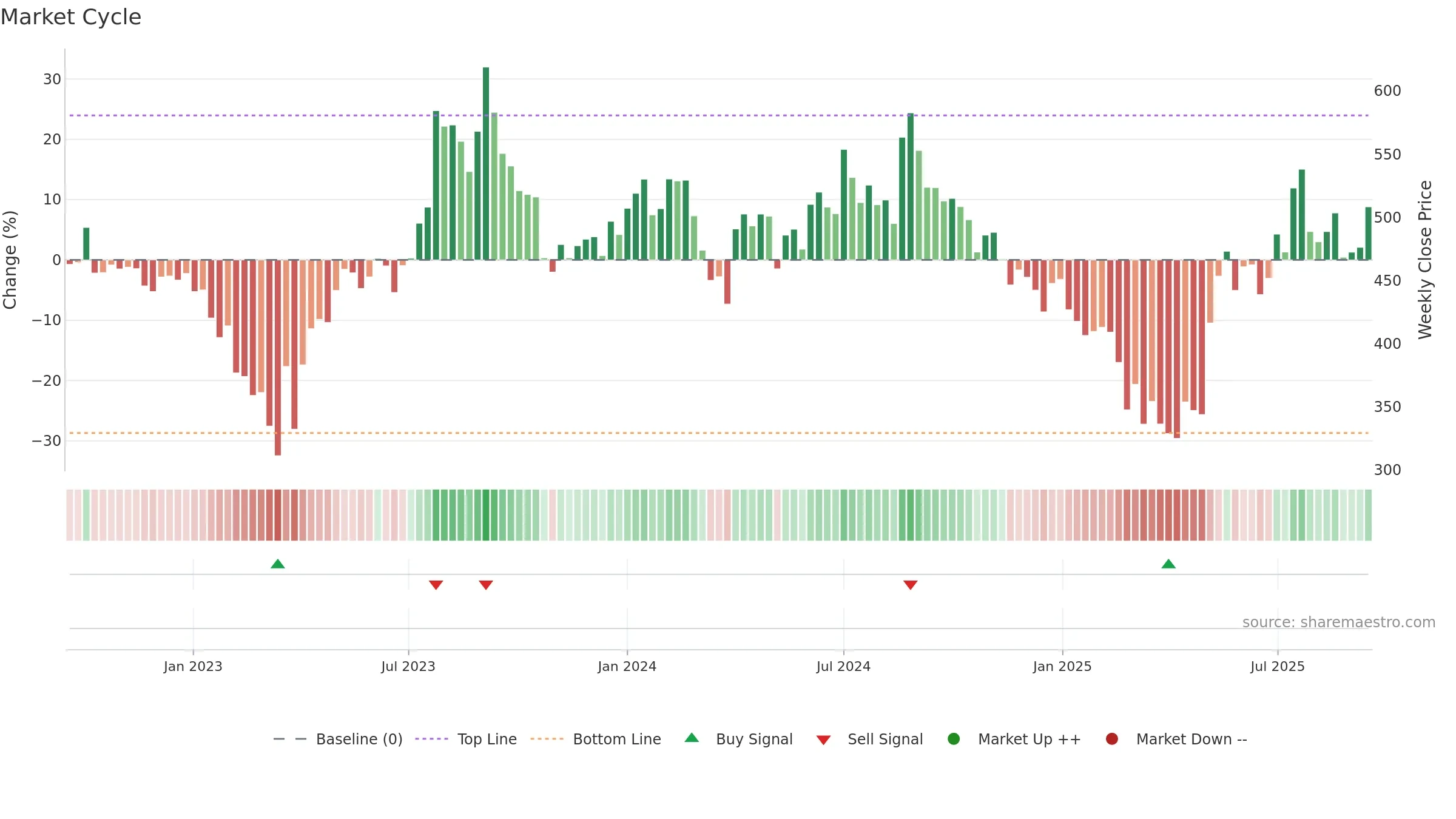
Task: Toggle the Market Down -- legend entry
Action: tap(1176, 739)
